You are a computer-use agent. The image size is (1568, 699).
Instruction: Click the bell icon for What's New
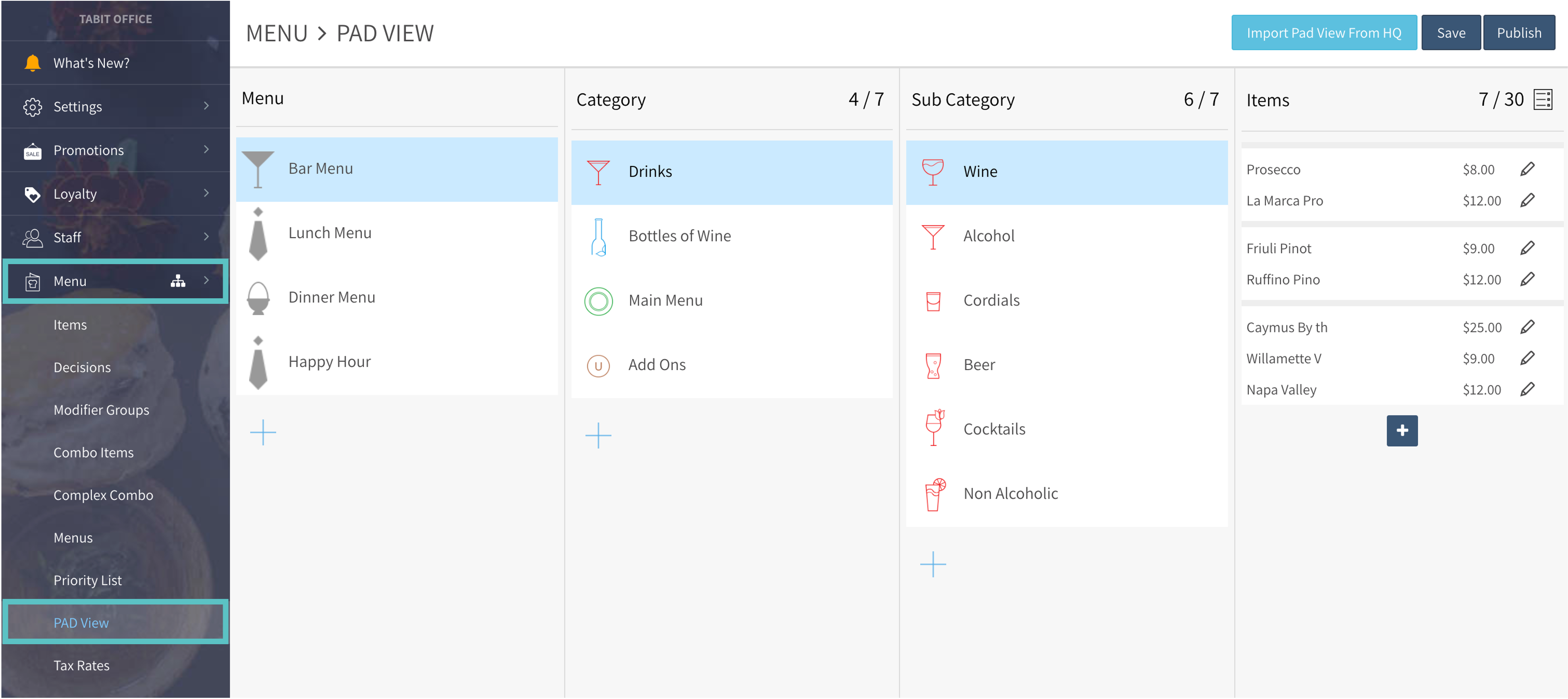32,63
